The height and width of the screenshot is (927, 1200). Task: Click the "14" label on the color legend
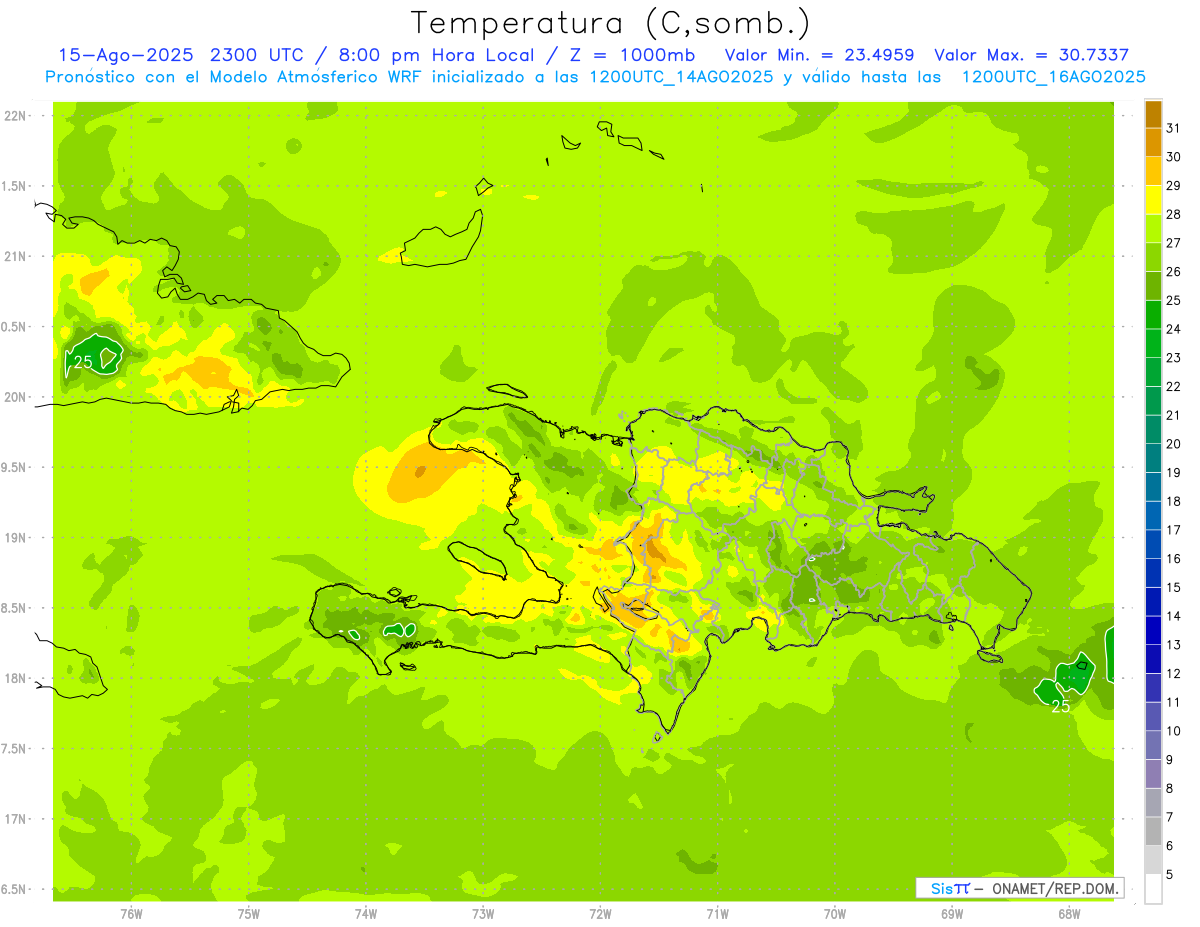click(1174, 616)
